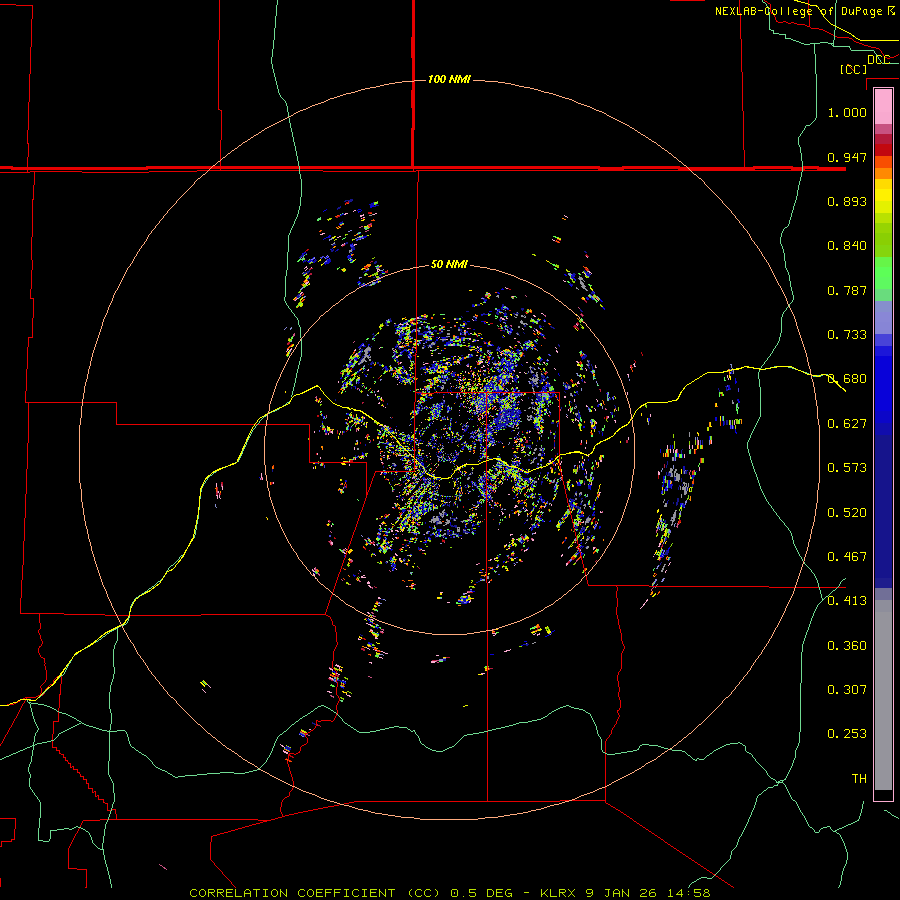Screen dimensions: 900x900
Task: Click the 0.627 scale value
Action: tap(847, 424)
